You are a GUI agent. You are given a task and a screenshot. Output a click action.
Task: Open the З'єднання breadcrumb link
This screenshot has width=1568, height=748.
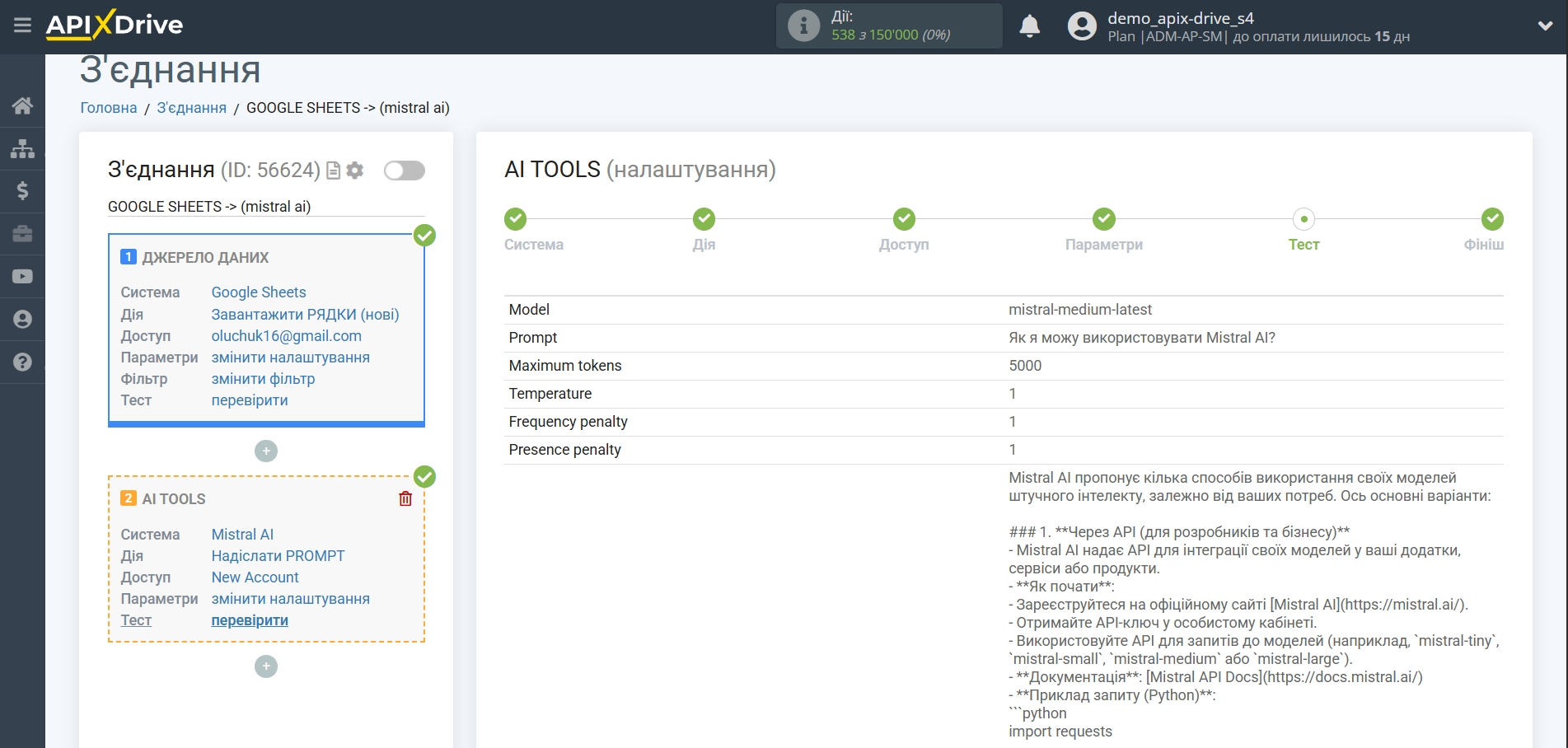191,108
